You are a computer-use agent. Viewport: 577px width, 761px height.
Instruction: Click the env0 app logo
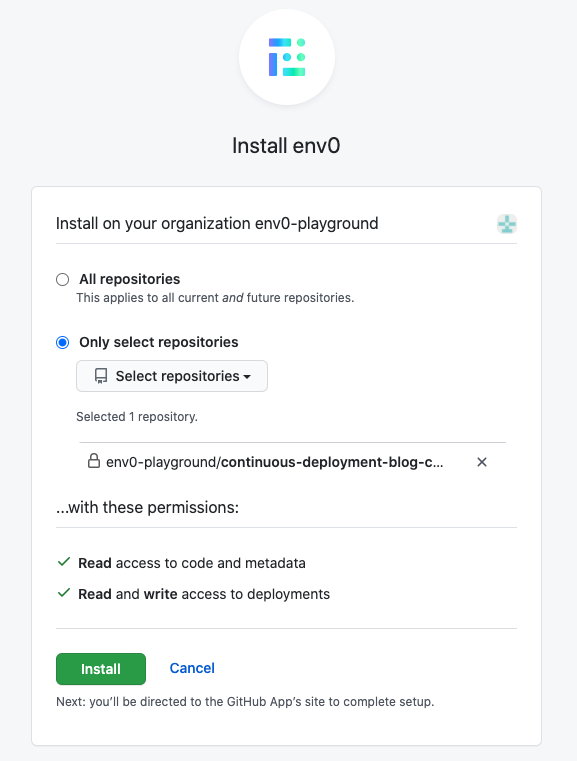click(x=287, y=57)
